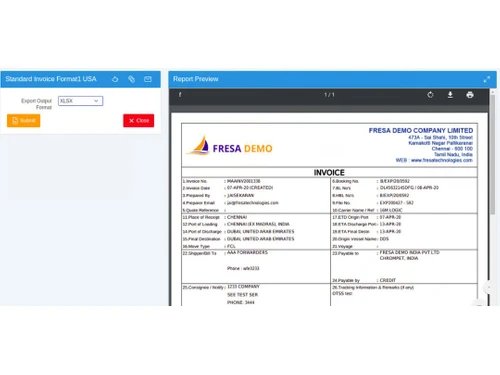Click the page indicator 1 / 1

[x=329, y=95]
